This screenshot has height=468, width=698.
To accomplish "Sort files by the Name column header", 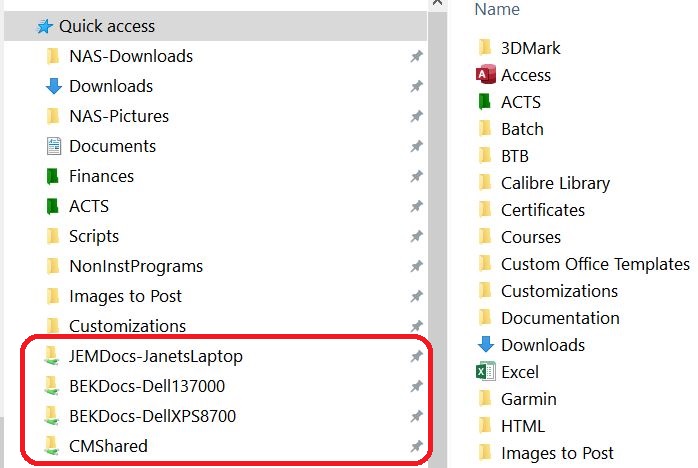I will coord(497,9).
